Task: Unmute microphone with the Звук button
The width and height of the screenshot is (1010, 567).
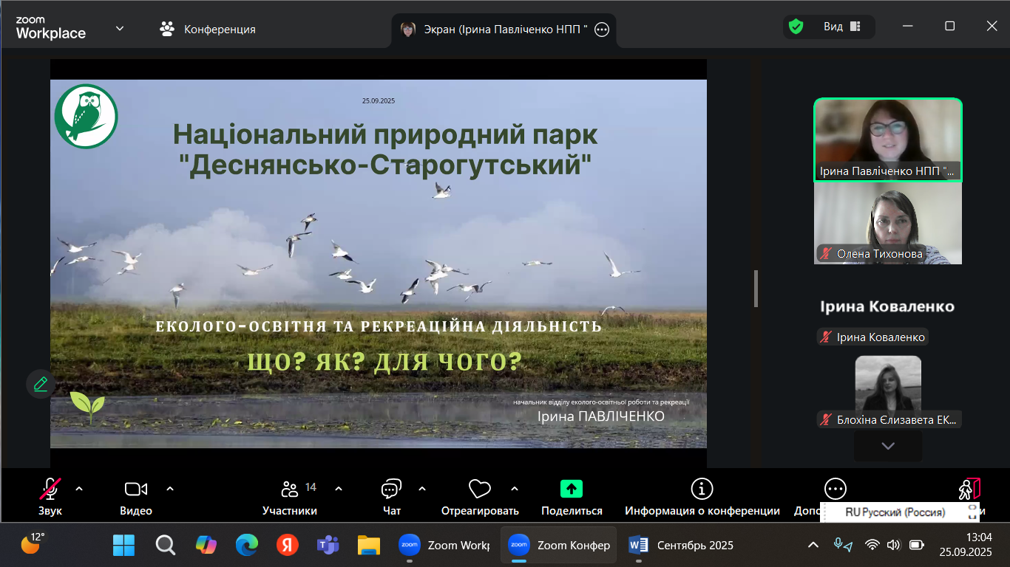Action: [50, 495]
